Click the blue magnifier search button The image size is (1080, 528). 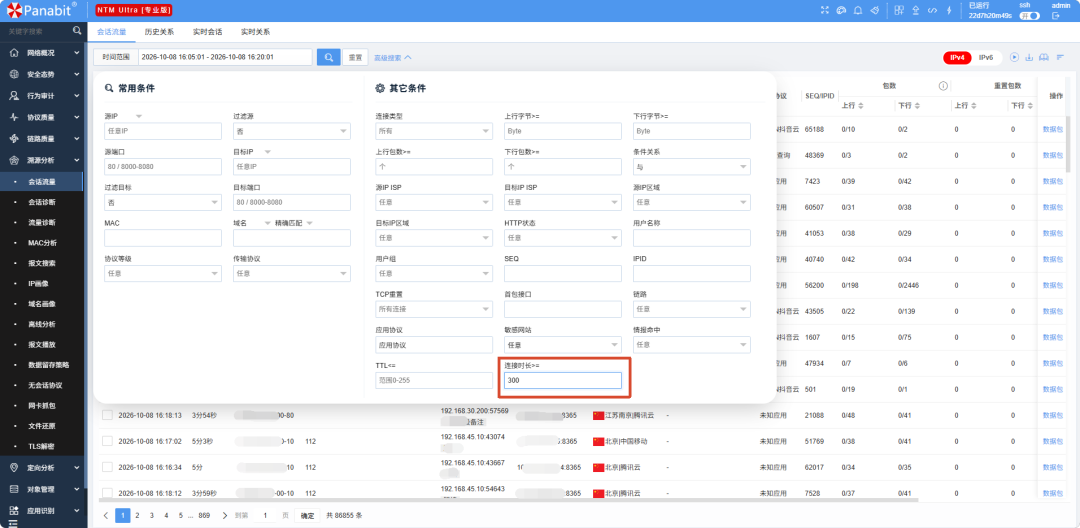click(x=329, y=57)
